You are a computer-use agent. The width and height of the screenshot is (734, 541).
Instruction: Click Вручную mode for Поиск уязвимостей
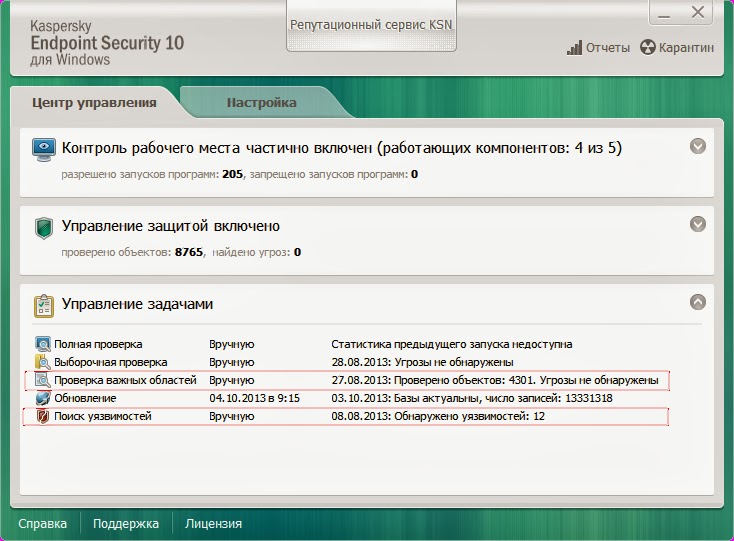(232, 416)
